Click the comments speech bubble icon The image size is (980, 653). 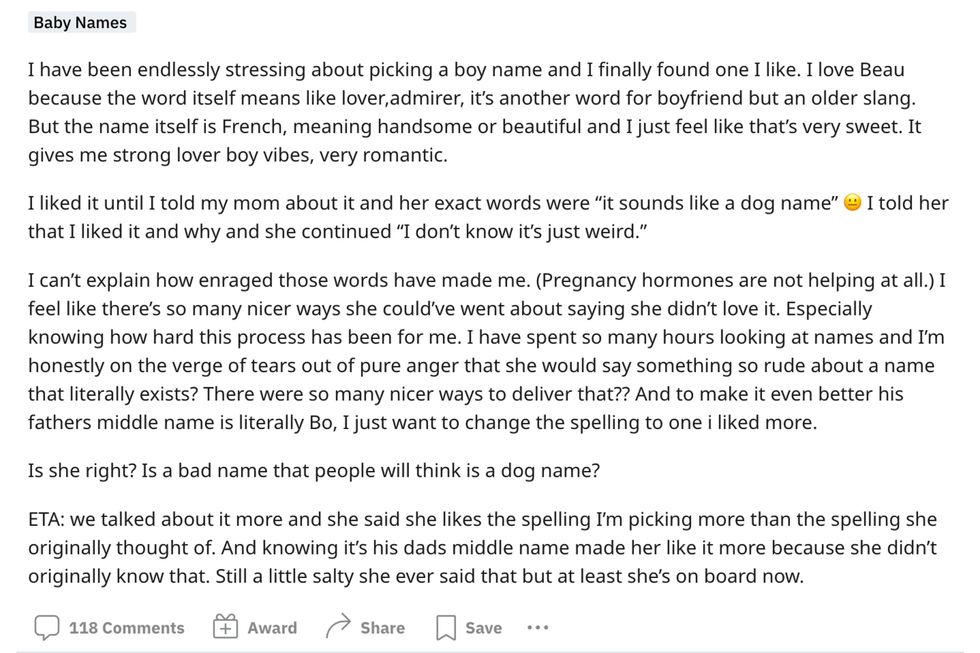(46, 628)
